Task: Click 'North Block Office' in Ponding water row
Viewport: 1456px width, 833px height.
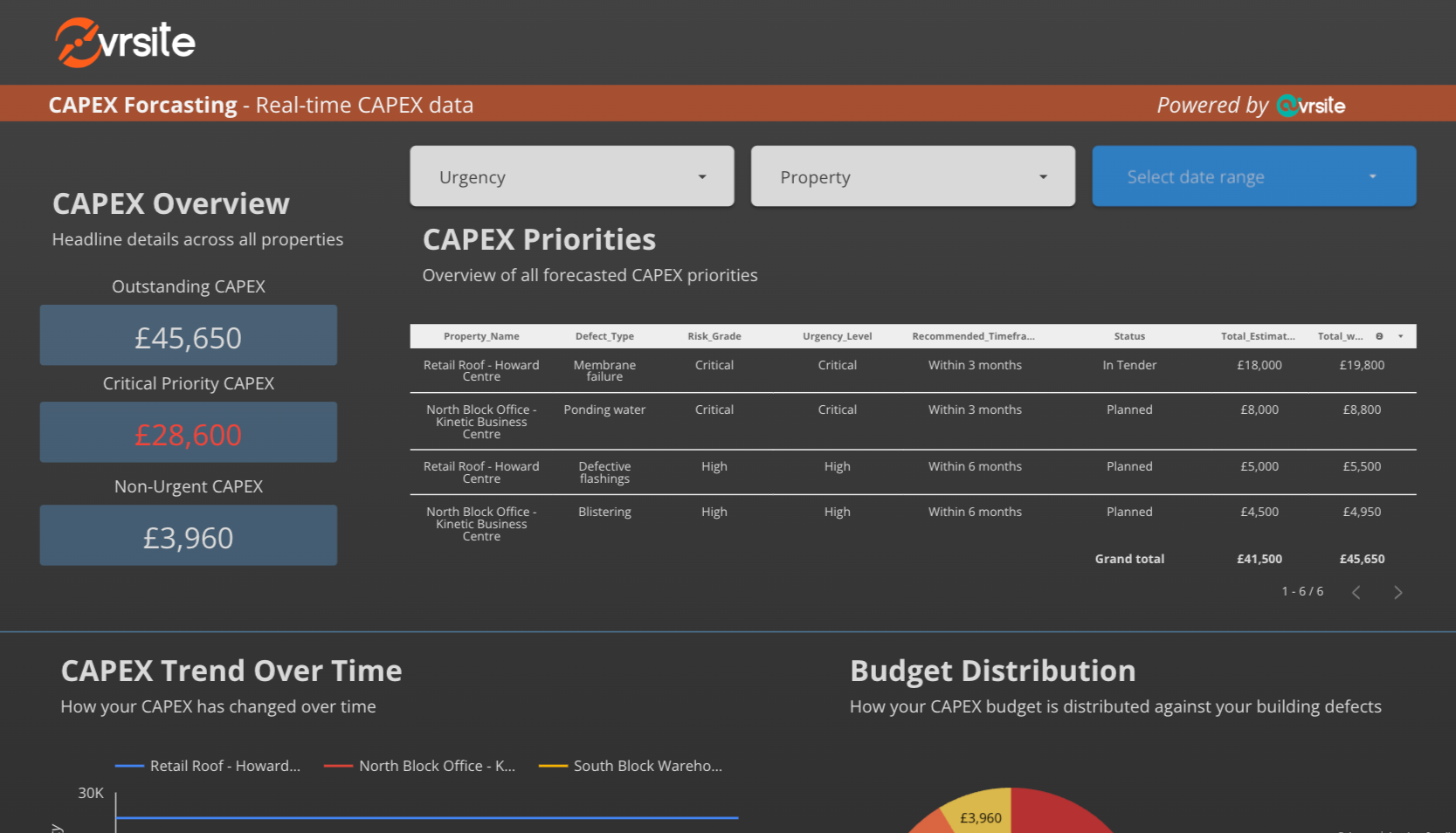Action: coord(481,422)
